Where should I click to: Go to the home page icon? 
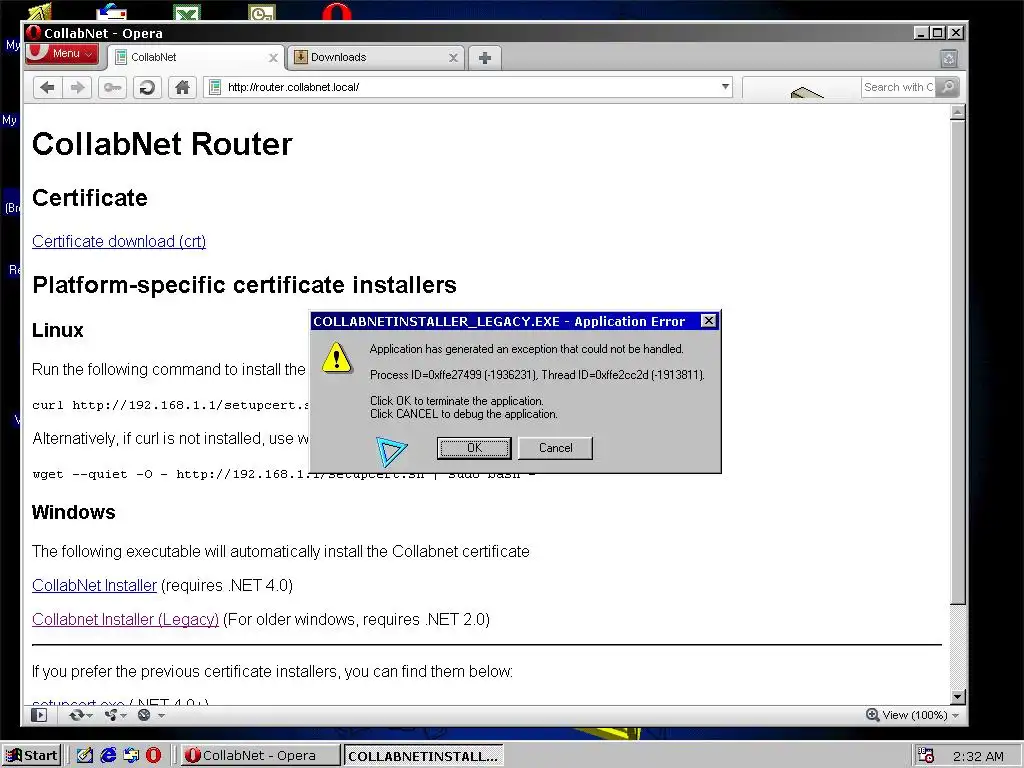point(182,88)
